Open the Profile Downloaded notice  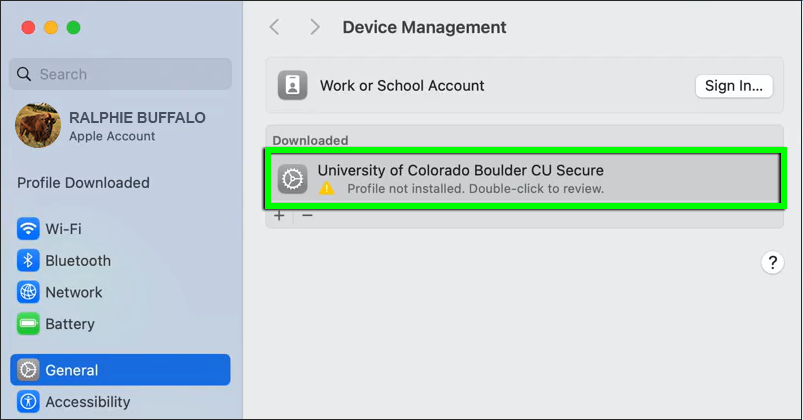click(83, 183)
